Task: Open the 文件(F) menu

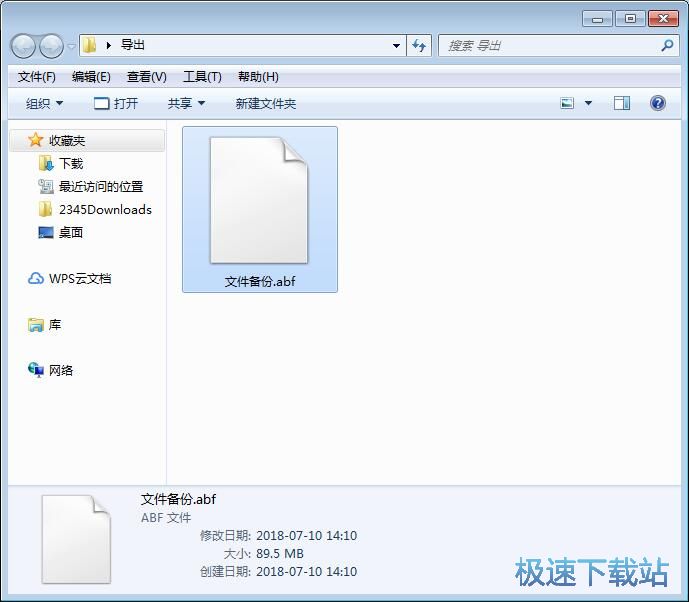Action: [36, 77]
